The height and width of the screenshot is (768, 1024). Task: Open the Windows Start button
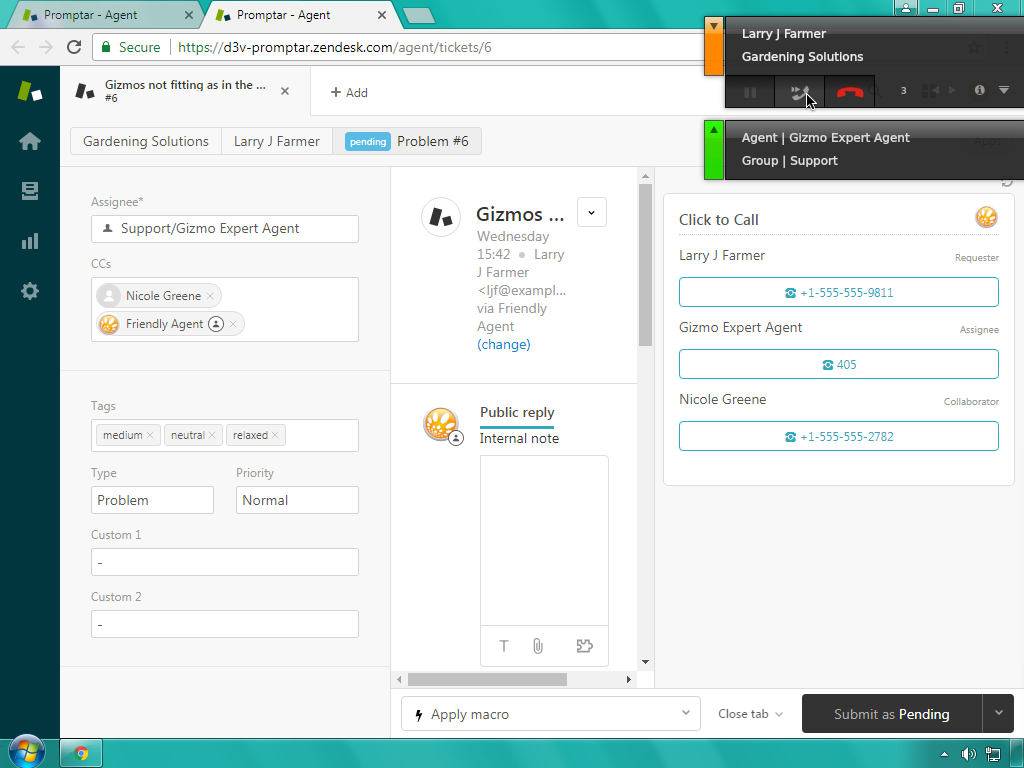click(27, 752)
